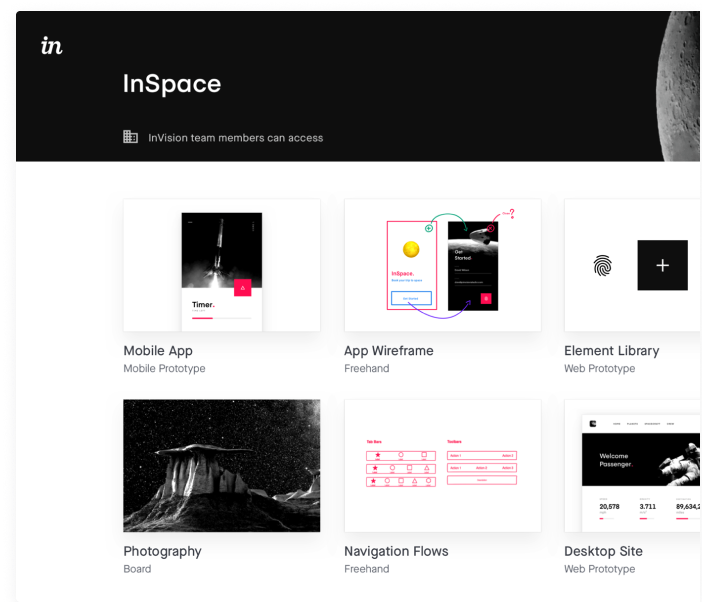Click the Navigation Flows title
Viewport: 702px width, 602px height.
click(x=396, y=551)
